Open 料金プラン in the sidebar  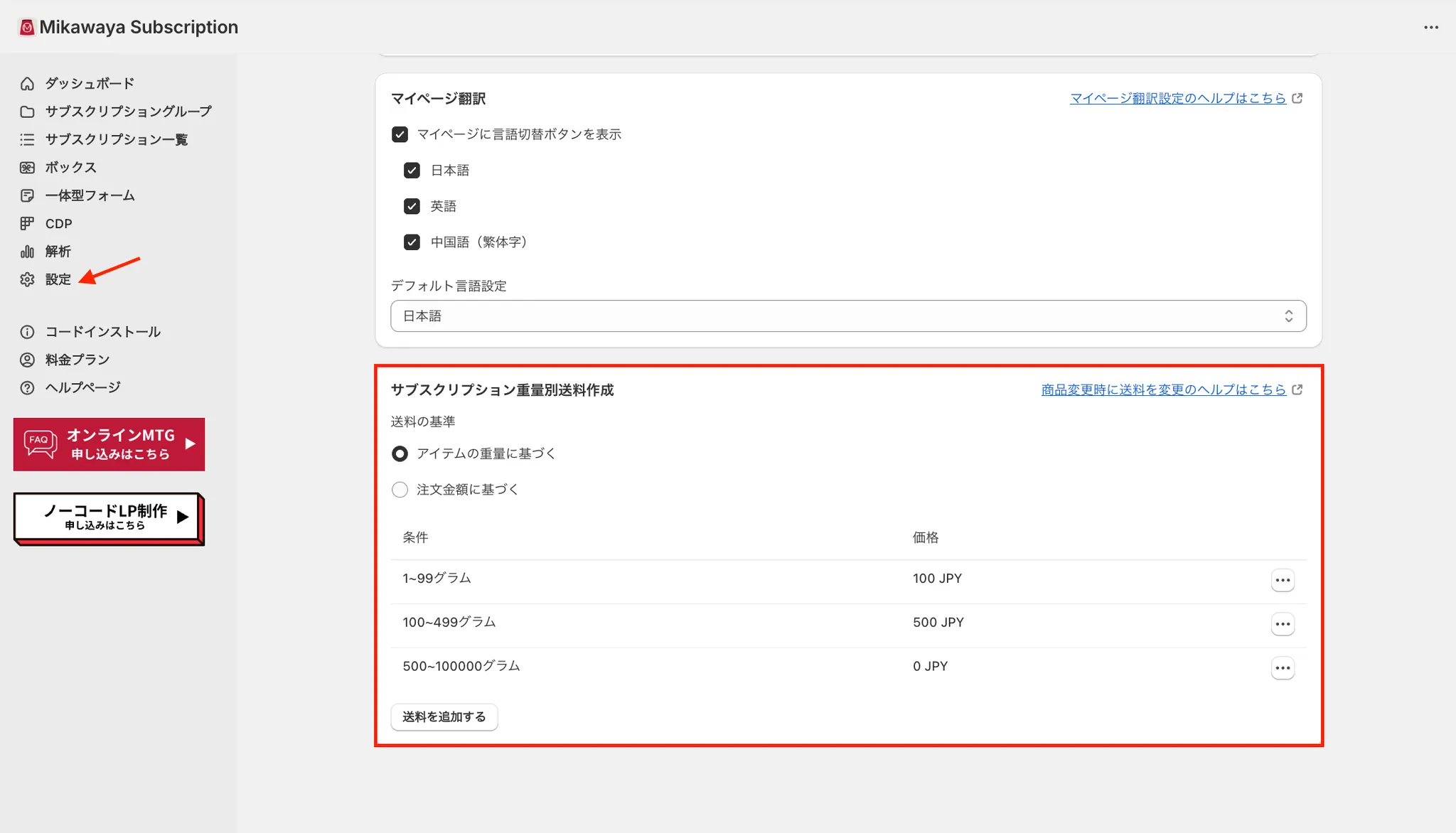tap(77, 360)
